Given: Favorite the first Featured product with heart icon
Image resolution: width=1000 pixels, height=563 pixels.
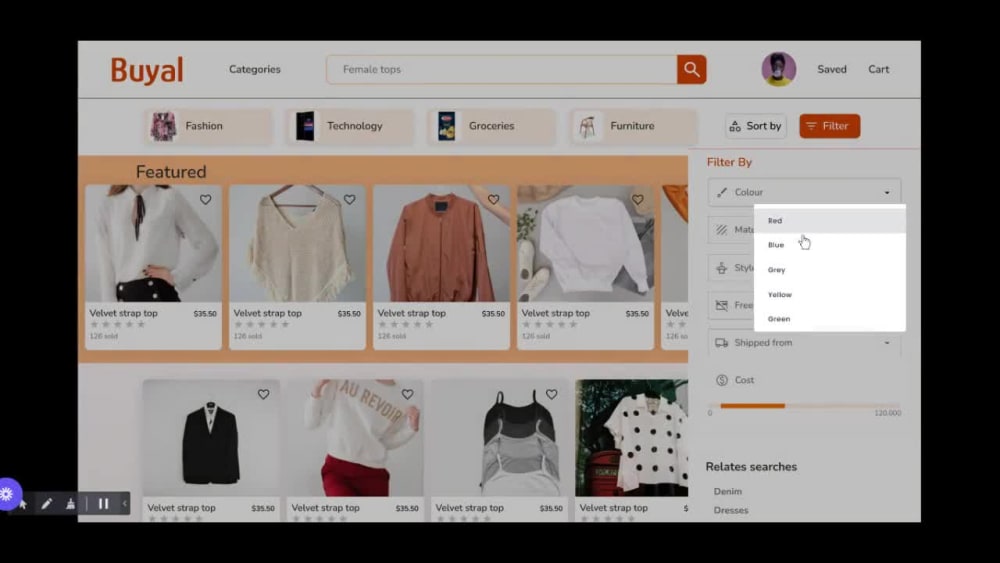Looking at the screenshot, I should 205,200.
